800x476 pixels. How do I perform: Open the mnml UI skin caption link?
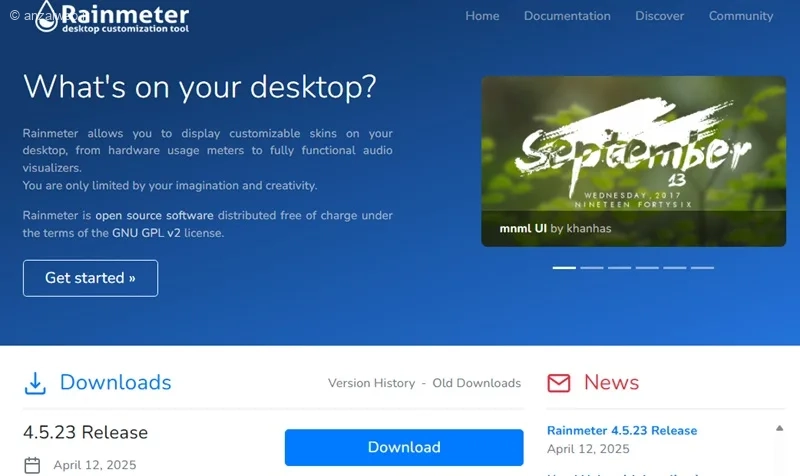pos(522,228)
